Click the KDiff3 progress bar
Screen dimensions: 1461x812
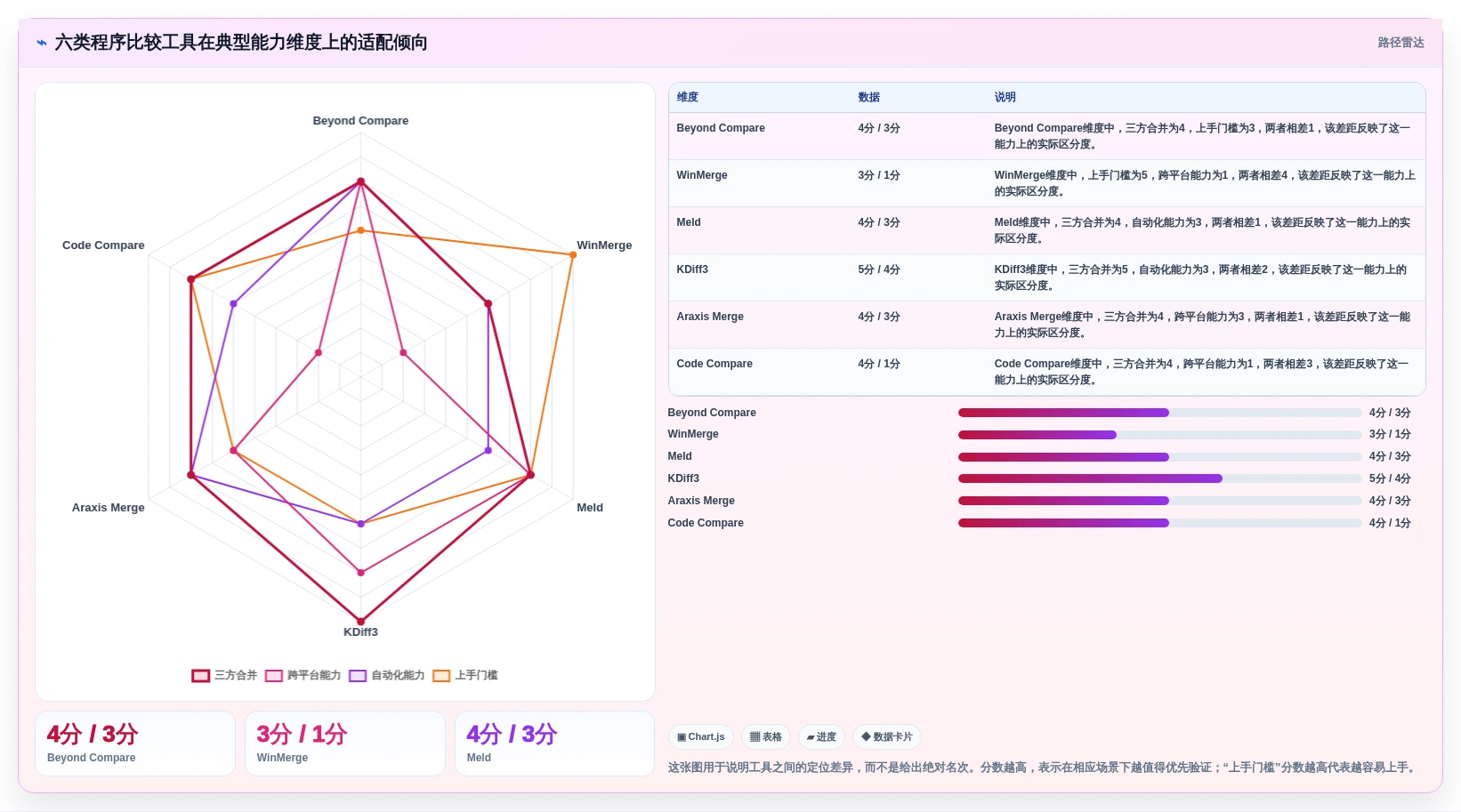click(x=1159, y=478)
